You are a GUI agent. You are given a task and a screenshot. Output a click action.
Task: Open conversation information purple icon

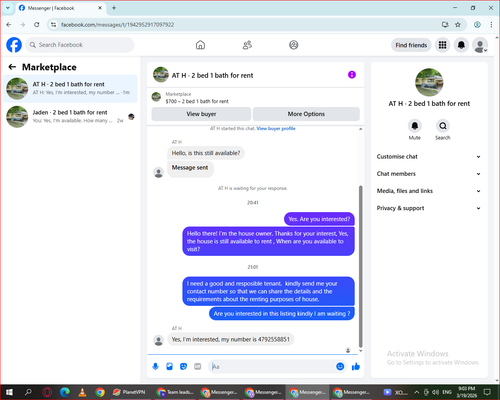[352, 75]
